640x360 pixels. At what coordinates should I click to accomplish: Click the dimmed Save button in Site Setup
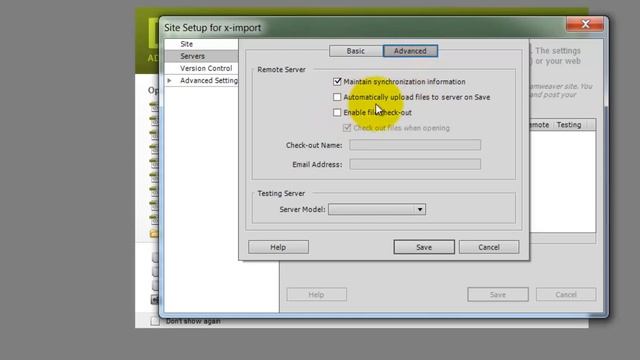(498, 294)
